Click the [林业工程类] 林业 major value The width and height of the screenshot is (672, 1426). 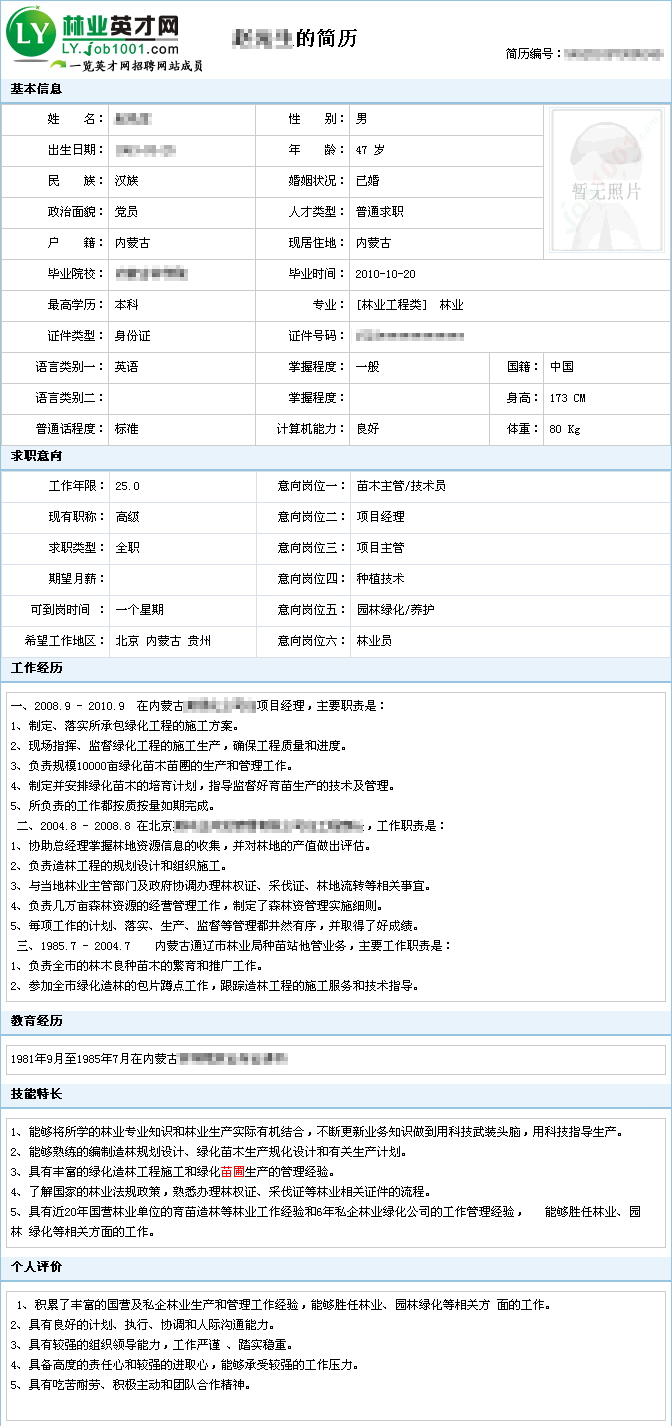pyautogui.click(x=409, y=305)
